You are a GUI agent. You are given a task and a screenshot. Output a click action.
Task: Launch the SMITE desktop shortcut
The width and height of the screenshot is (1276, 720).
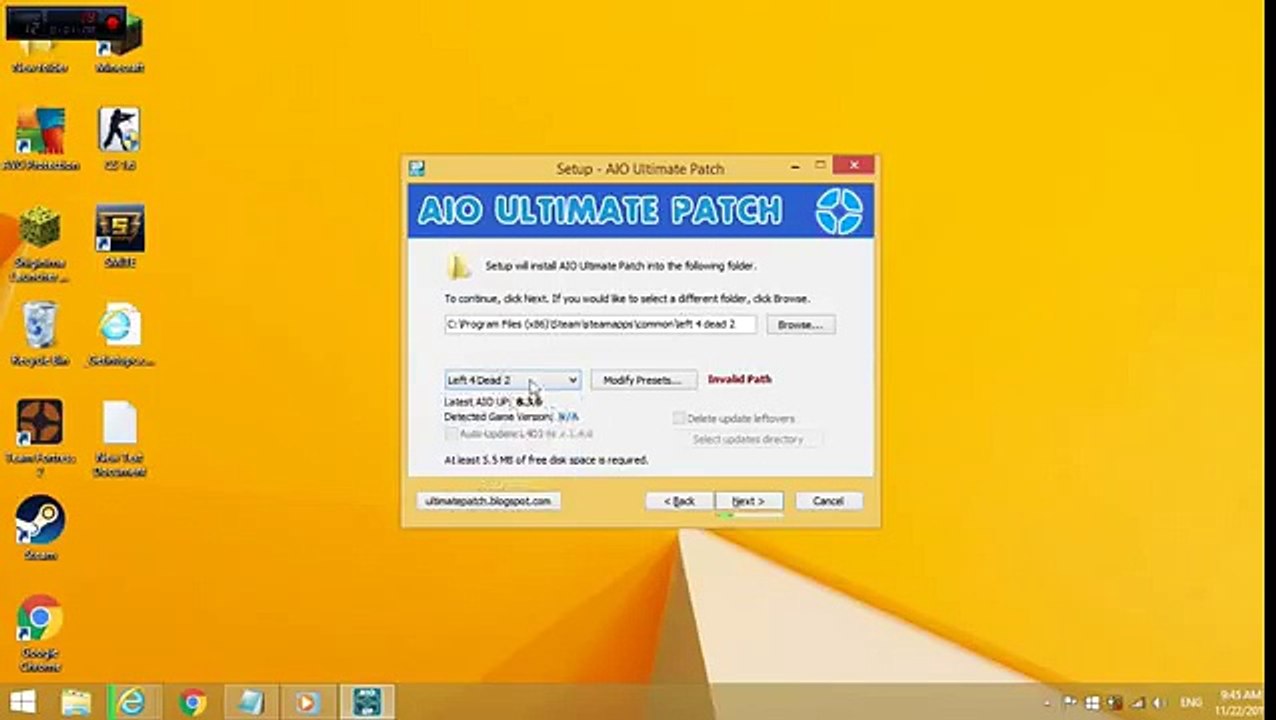[x=120, y=237]
